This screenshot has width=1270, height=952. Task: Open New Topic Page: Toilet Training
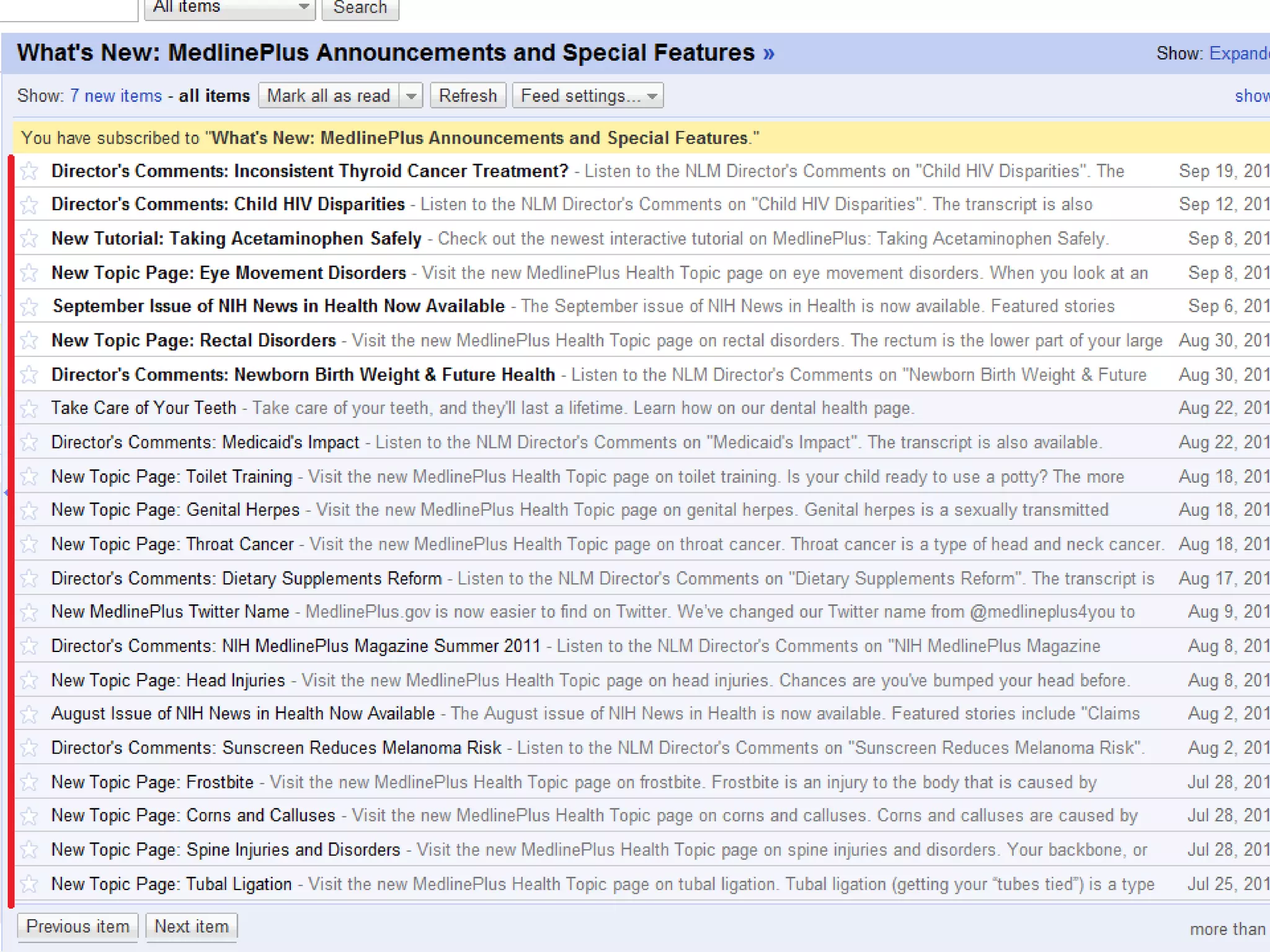[x=172, y=476]
